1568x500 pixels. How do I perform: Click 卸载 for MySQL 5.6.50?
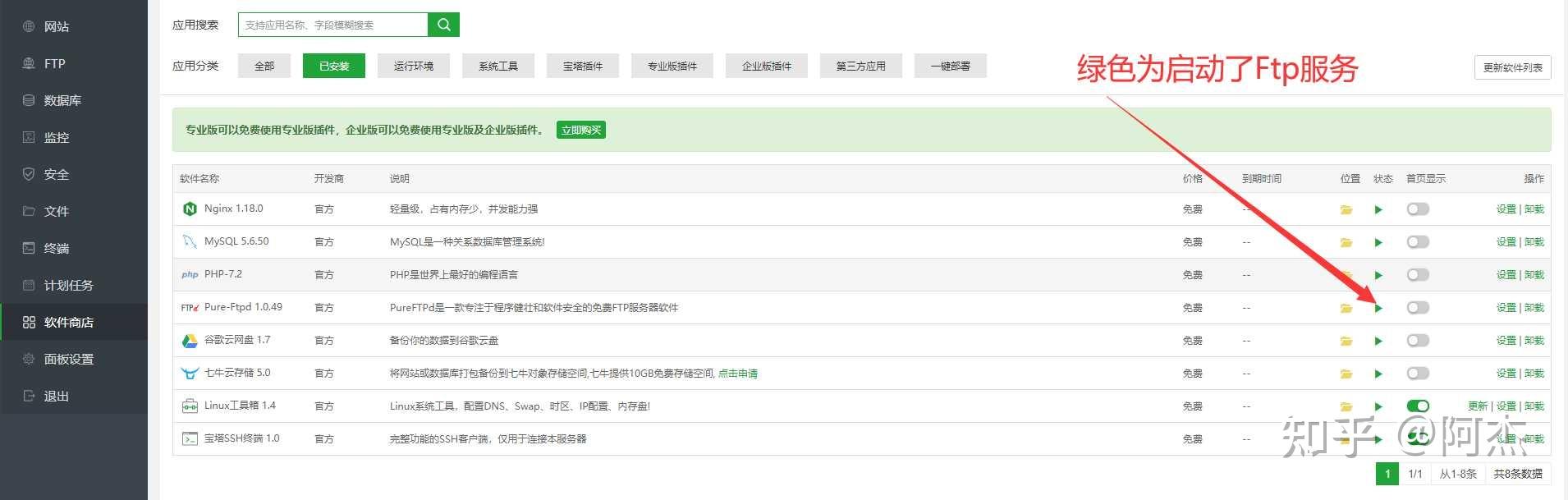1534,242
